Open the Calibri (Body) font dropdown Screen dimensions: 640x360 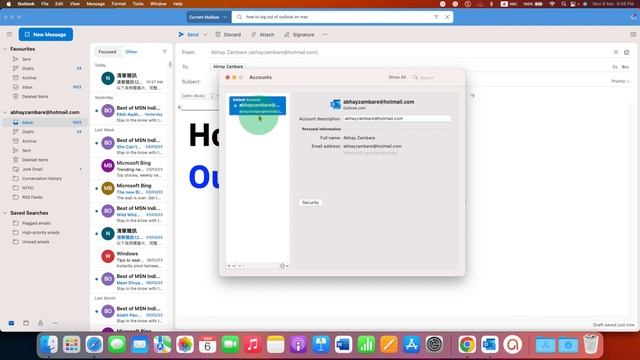pyautogui.click(x=197, y=96)
